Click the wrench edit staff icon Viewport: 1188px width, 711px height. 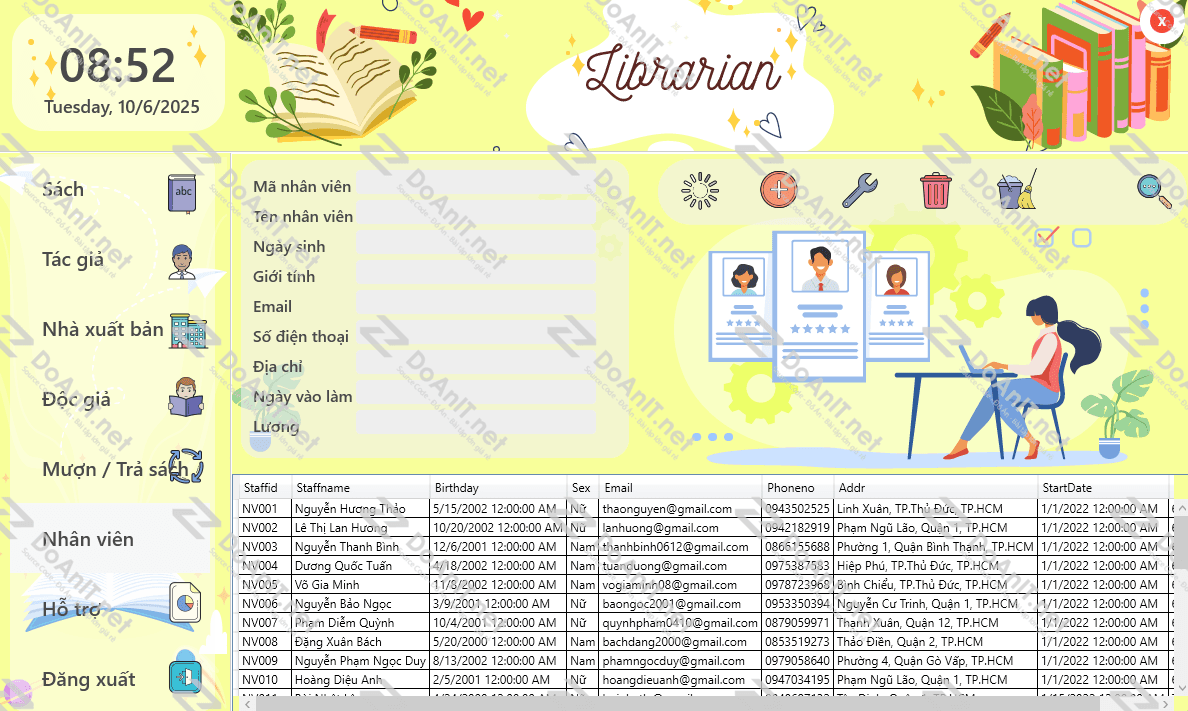point(859,189)
